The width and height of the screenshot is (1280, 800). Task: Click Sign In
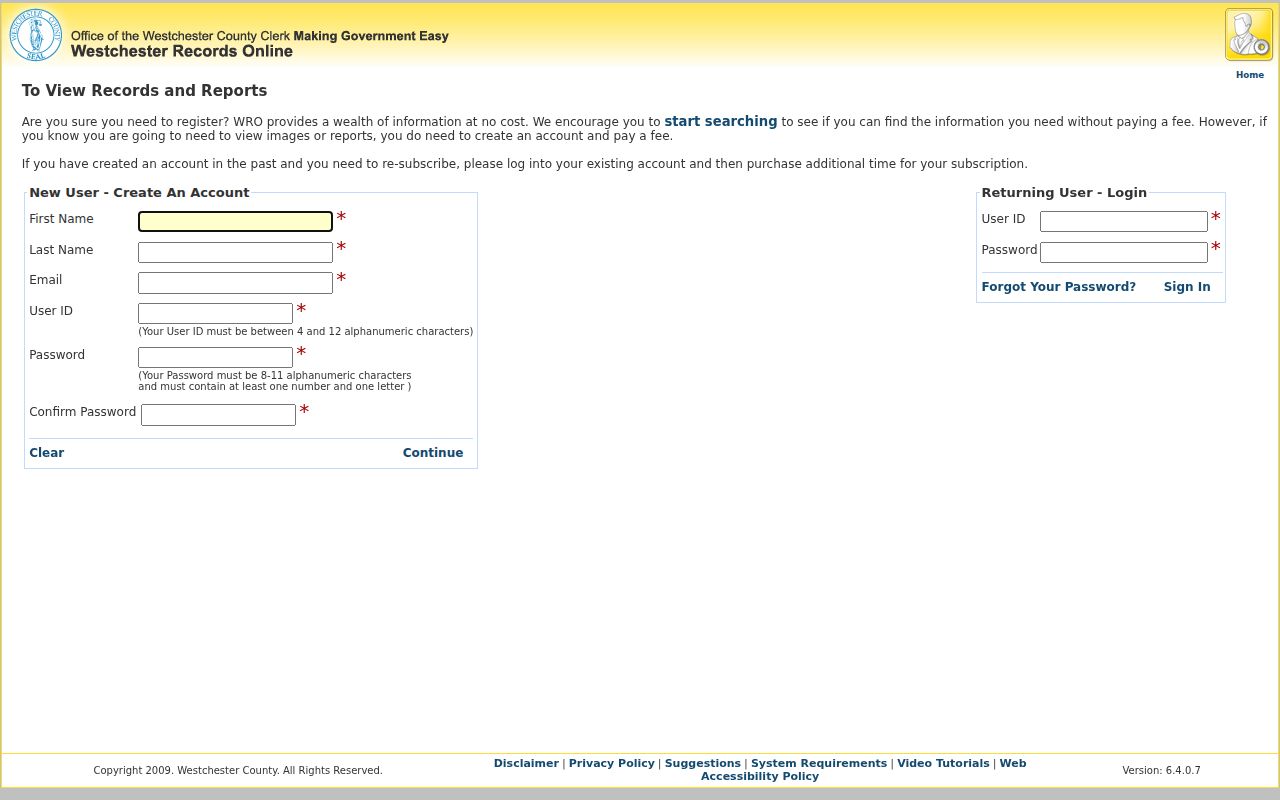[x=1187, y=287]
